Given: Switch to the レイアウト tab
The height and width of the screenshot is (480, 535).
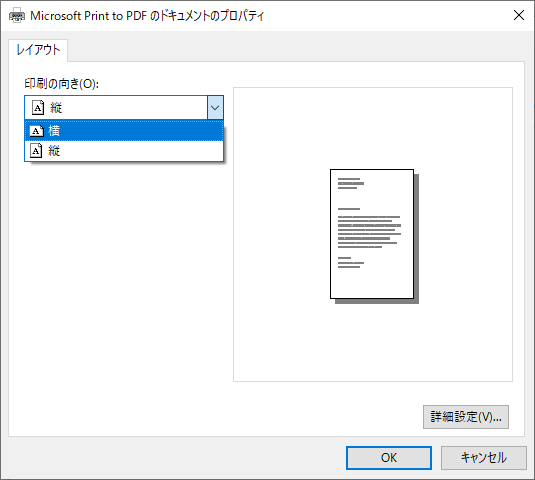Looking at the screenshot, I should pyautogui.click(x=38, y=50).
